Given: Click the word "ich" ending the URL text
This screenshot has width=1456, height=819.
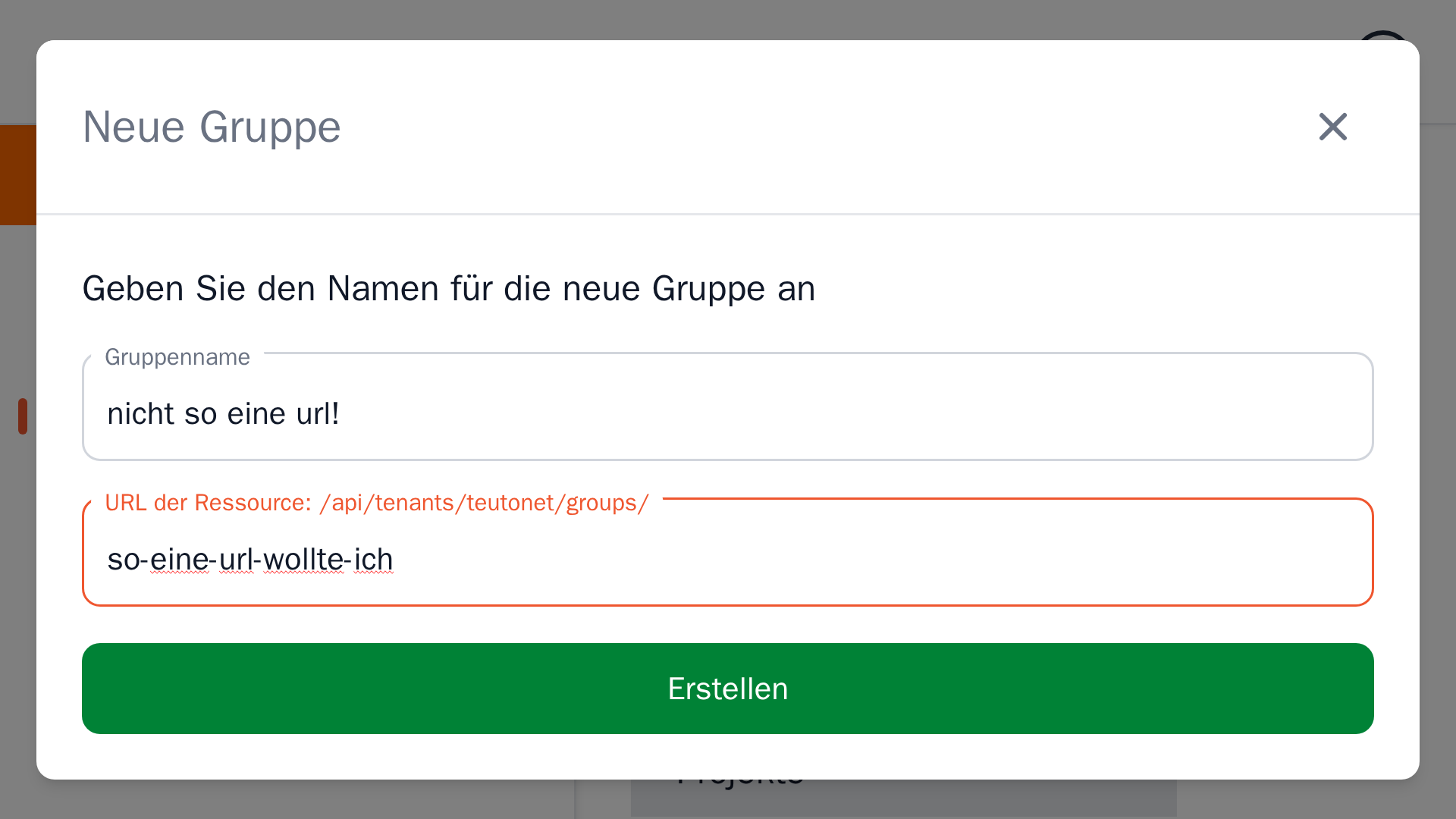Looking at the screenshot, I should [374, 560].
